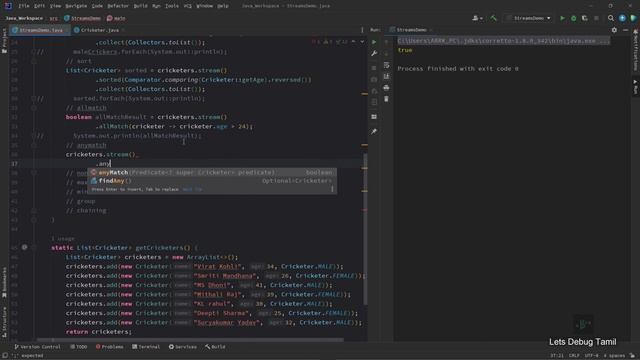
Task: Open the VCS menu
Action: click(188, 6)
